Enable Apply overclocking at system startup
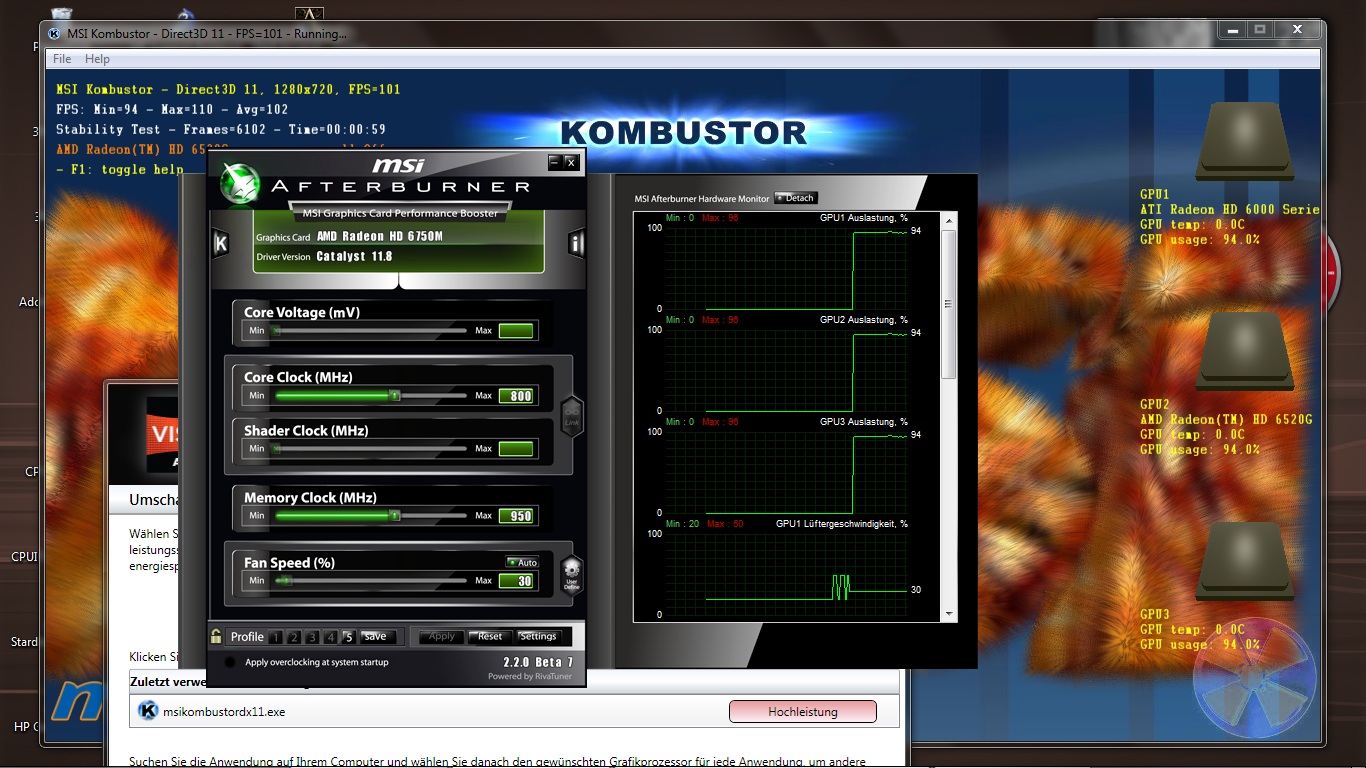Screen dimensions: 1366x768 point(230,662)
